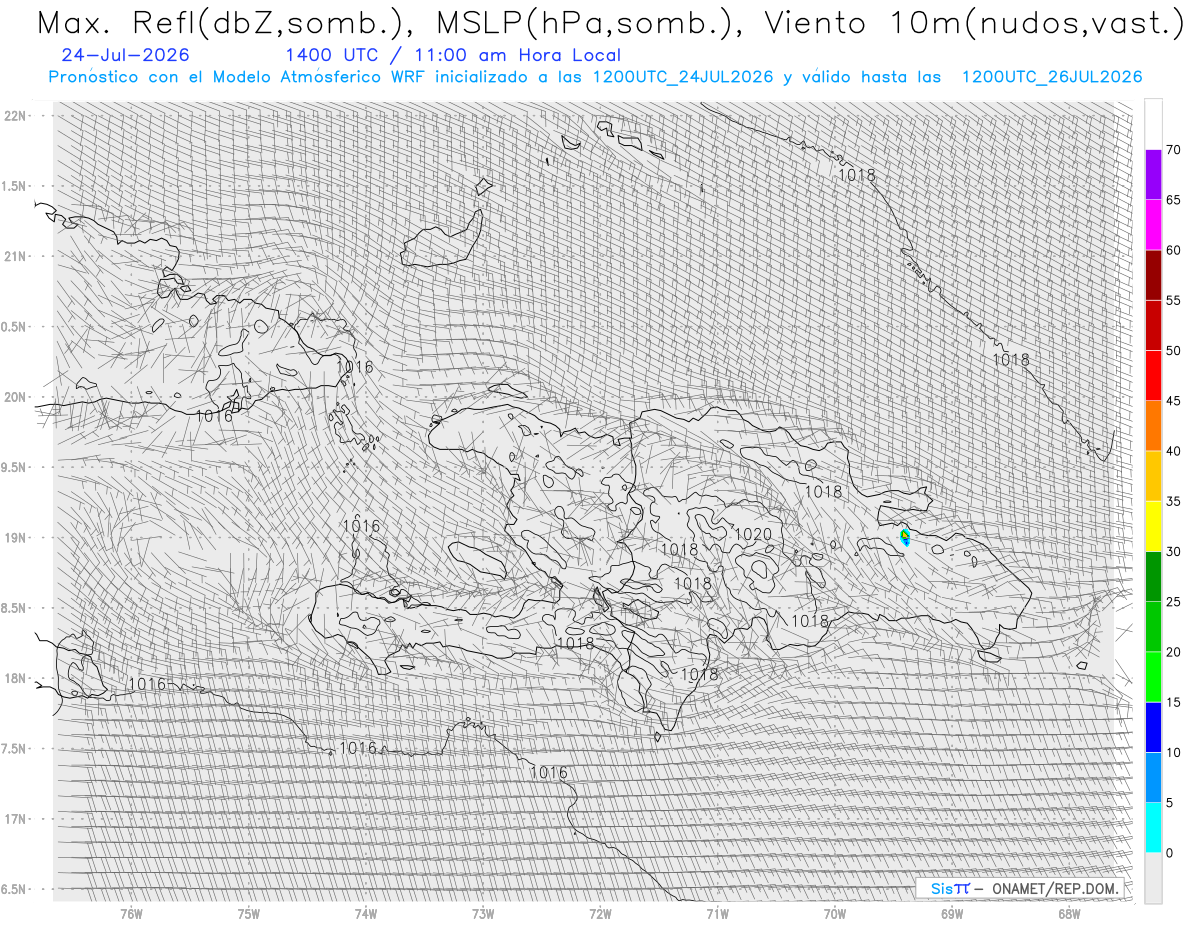1200x927 pixels.
Task: Click the colored reflectivity echo over eastern Hispaniola
Action: (905, 538)
